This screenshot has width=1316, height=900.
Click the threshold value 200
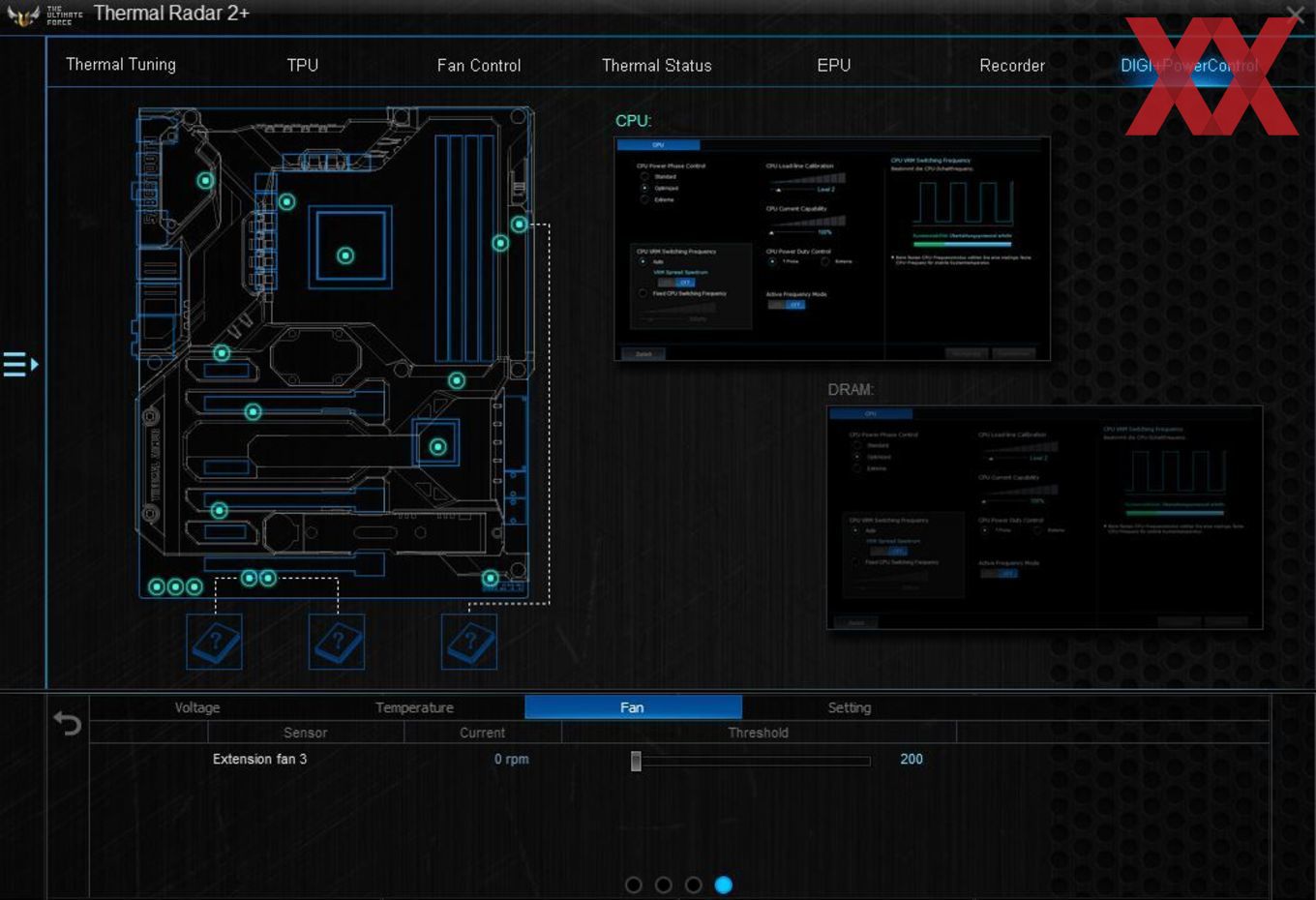[x=912, y=759]
